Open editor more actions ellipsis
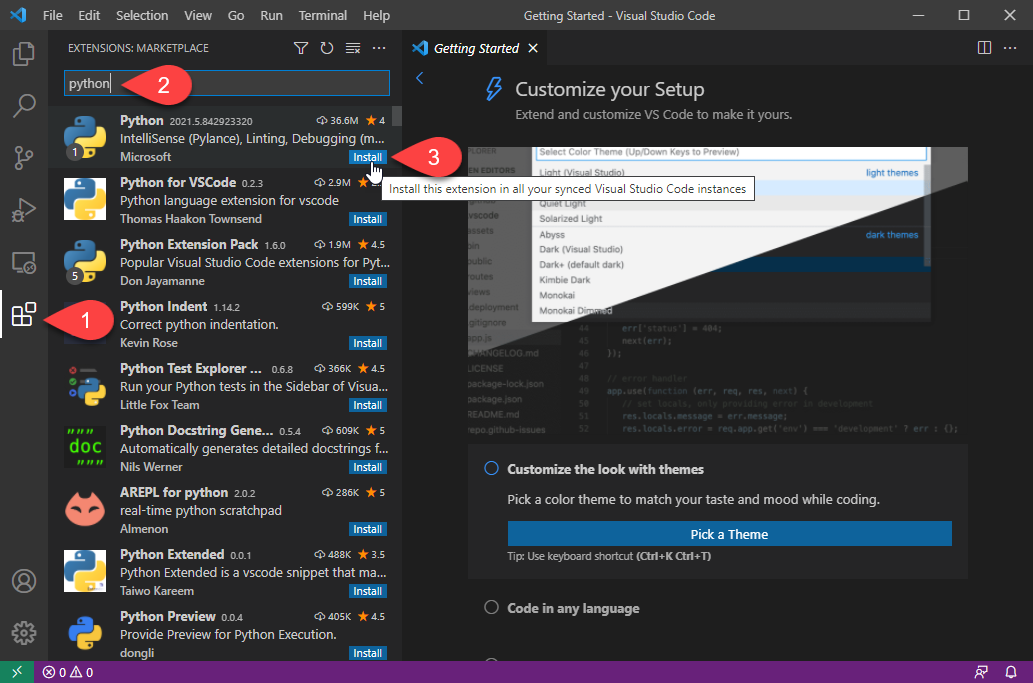This screenshot has height=683, width=1033. click(x=1010, y=48)
